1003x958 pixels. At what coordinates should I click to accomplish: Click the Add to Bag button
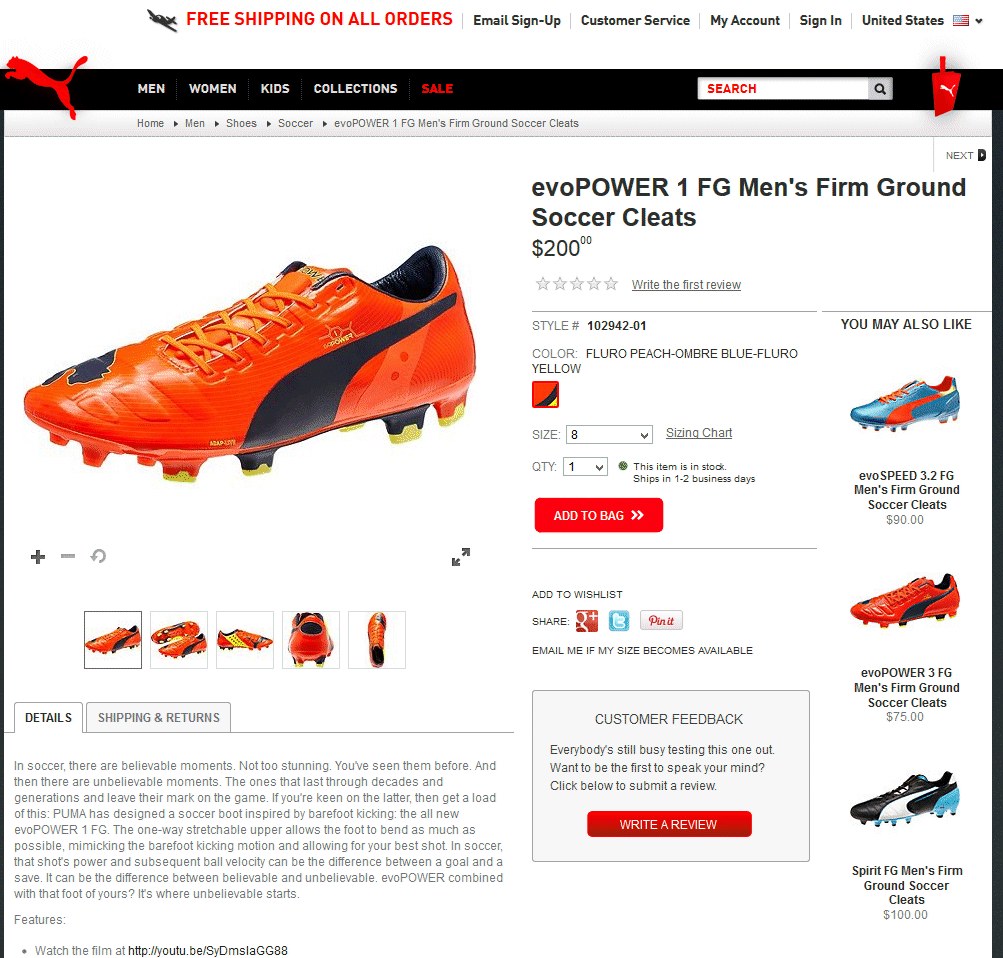(599, 515)
